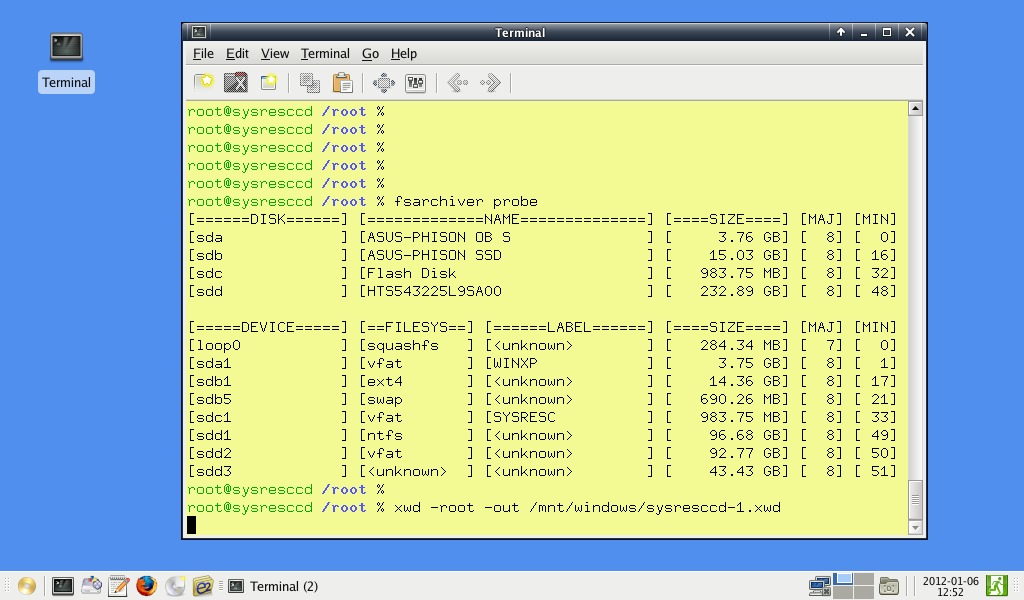1024x600 pixels.
Task: Click the 'Terminal' window title bar text
Action: (x=520, y=33)
